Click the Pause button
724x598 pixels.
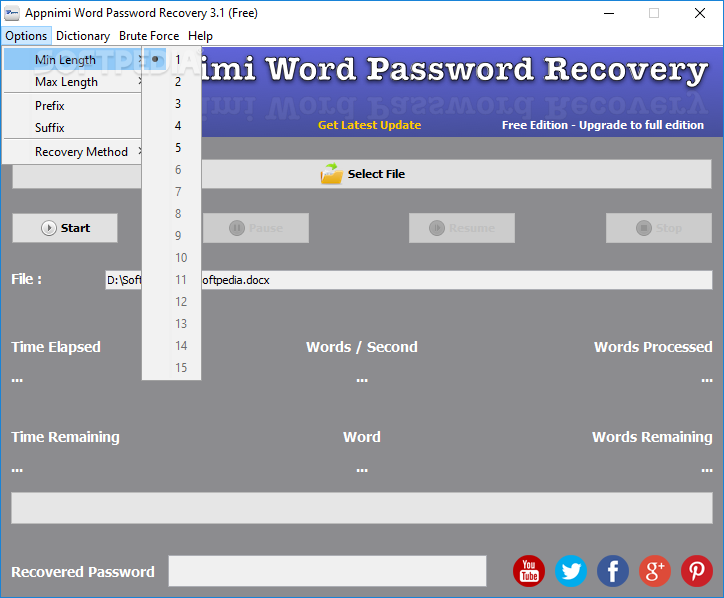[256, 228]
